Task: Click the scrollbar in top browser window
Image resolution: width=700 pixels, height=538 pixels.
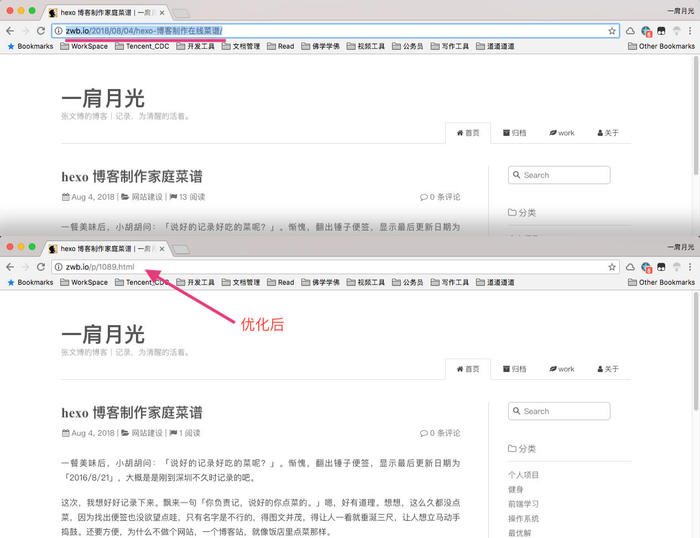Action: pyautogui.click(x=696, y=115)
